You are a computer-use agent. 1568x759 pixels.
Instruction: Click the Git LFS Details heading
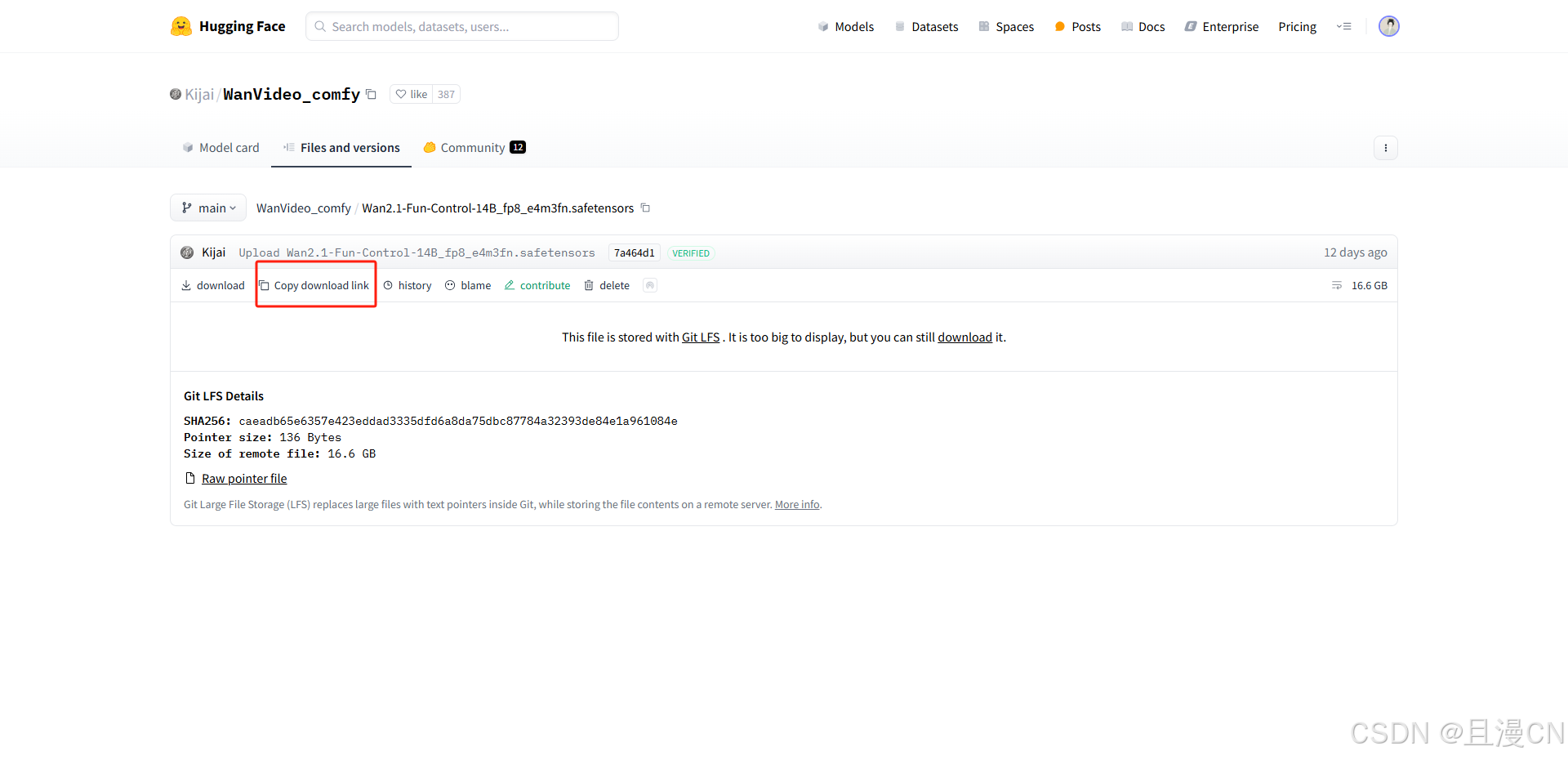(x=224, y=396)
